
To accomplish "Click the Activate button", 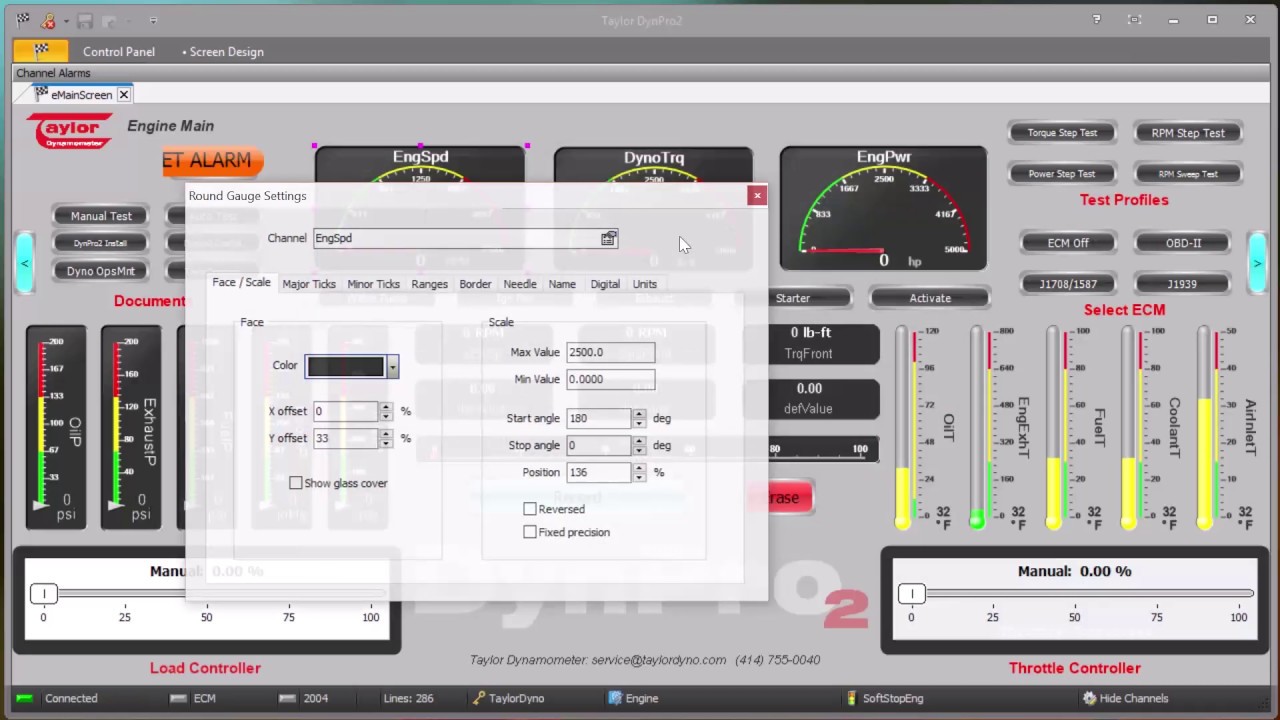I will click(930, 298).
